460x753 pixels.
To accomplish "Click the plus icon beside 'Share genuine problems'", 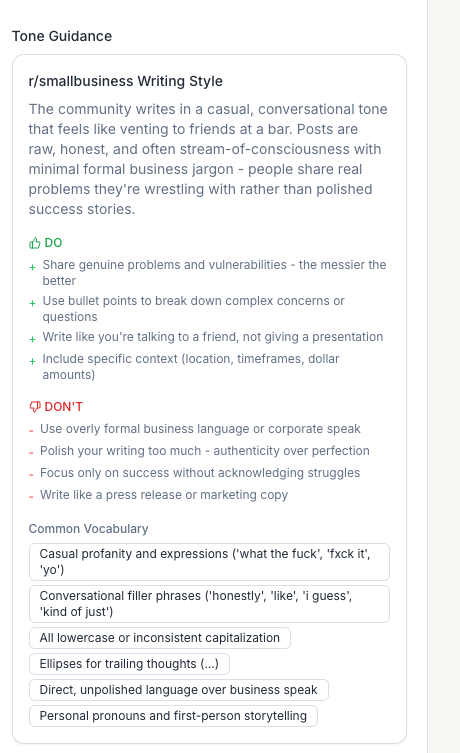I will (32, 267).
